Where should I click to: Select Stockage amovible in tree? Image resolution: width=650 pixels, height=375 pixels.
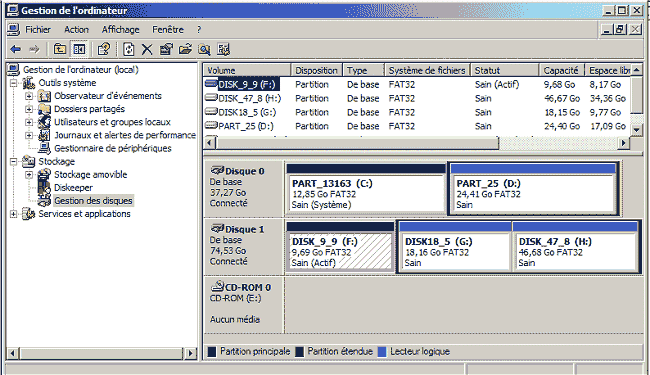tap(91, 174)
